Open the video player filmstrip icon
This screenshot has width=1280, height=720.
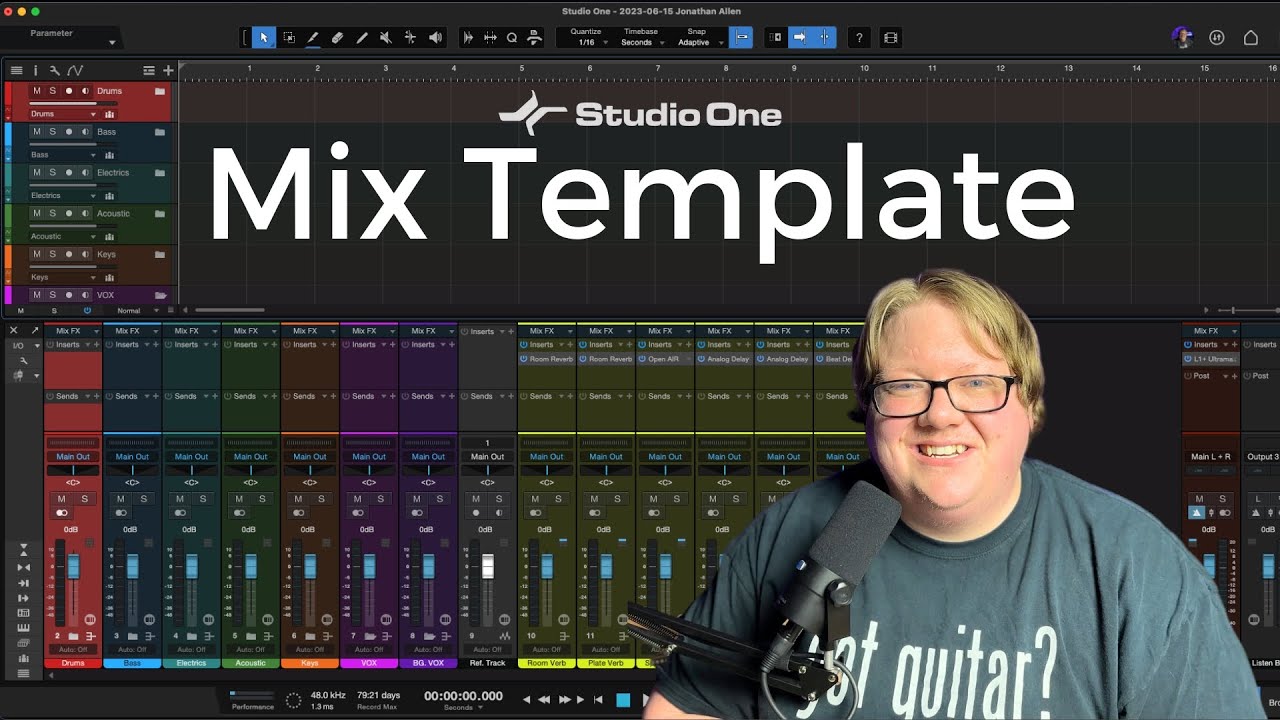coord(891,38)
